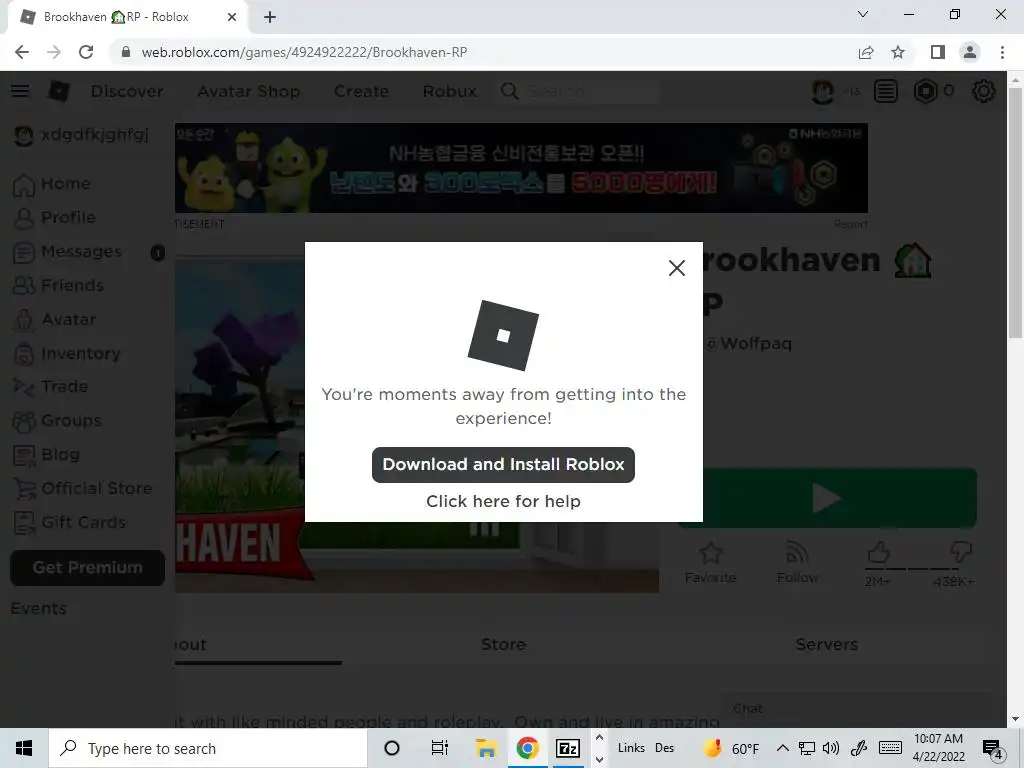Close the Brookhaven RP tab
The width and height of the screenshot is (1024, 768).
pos(232,17)
